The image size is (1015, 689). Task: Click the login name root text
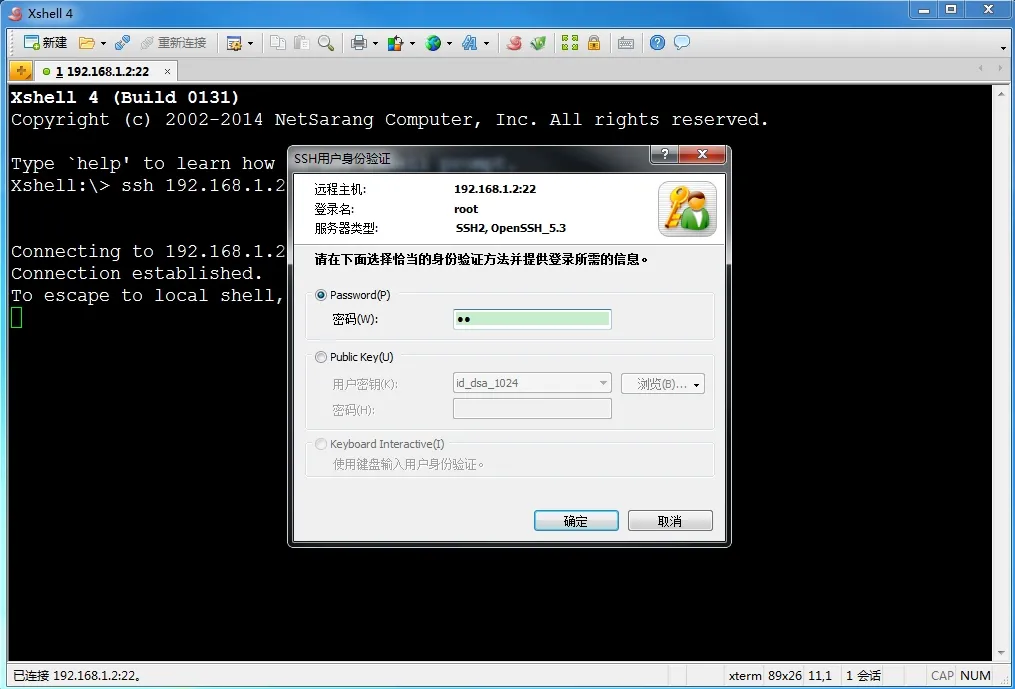pyautogui.click(x=466, y=209)
